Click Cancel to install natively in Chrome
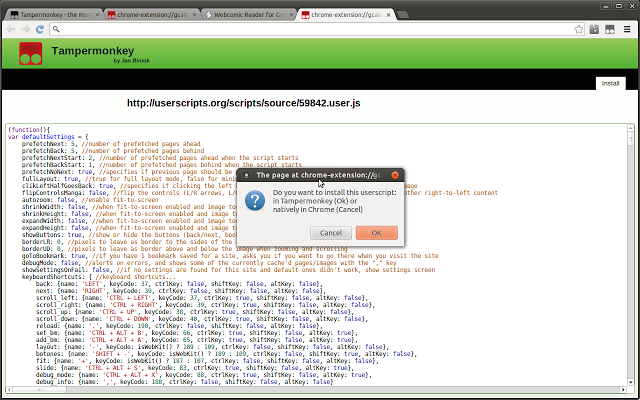 coord(331,233)
